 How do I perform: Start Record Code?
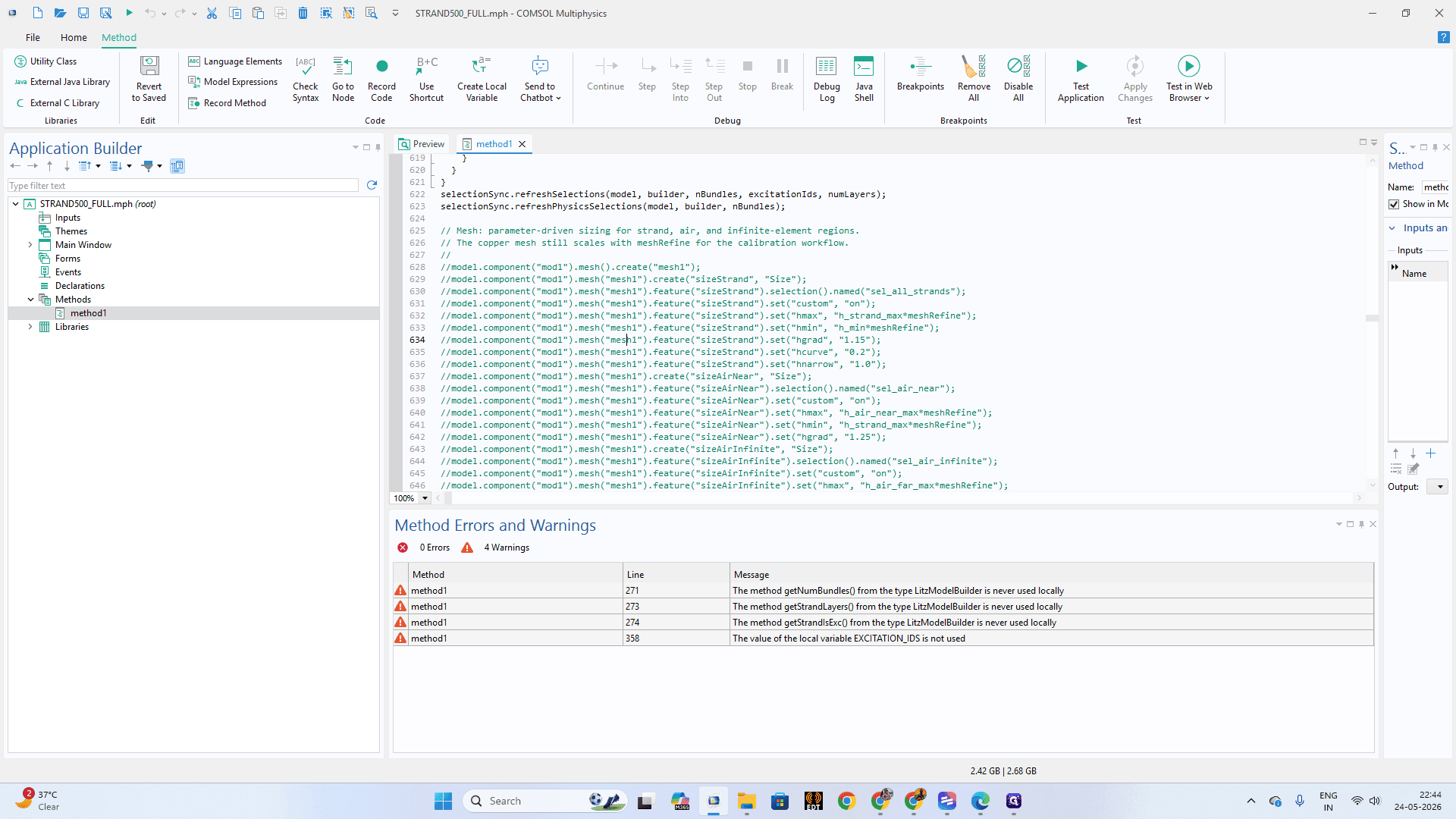point(381,79)
